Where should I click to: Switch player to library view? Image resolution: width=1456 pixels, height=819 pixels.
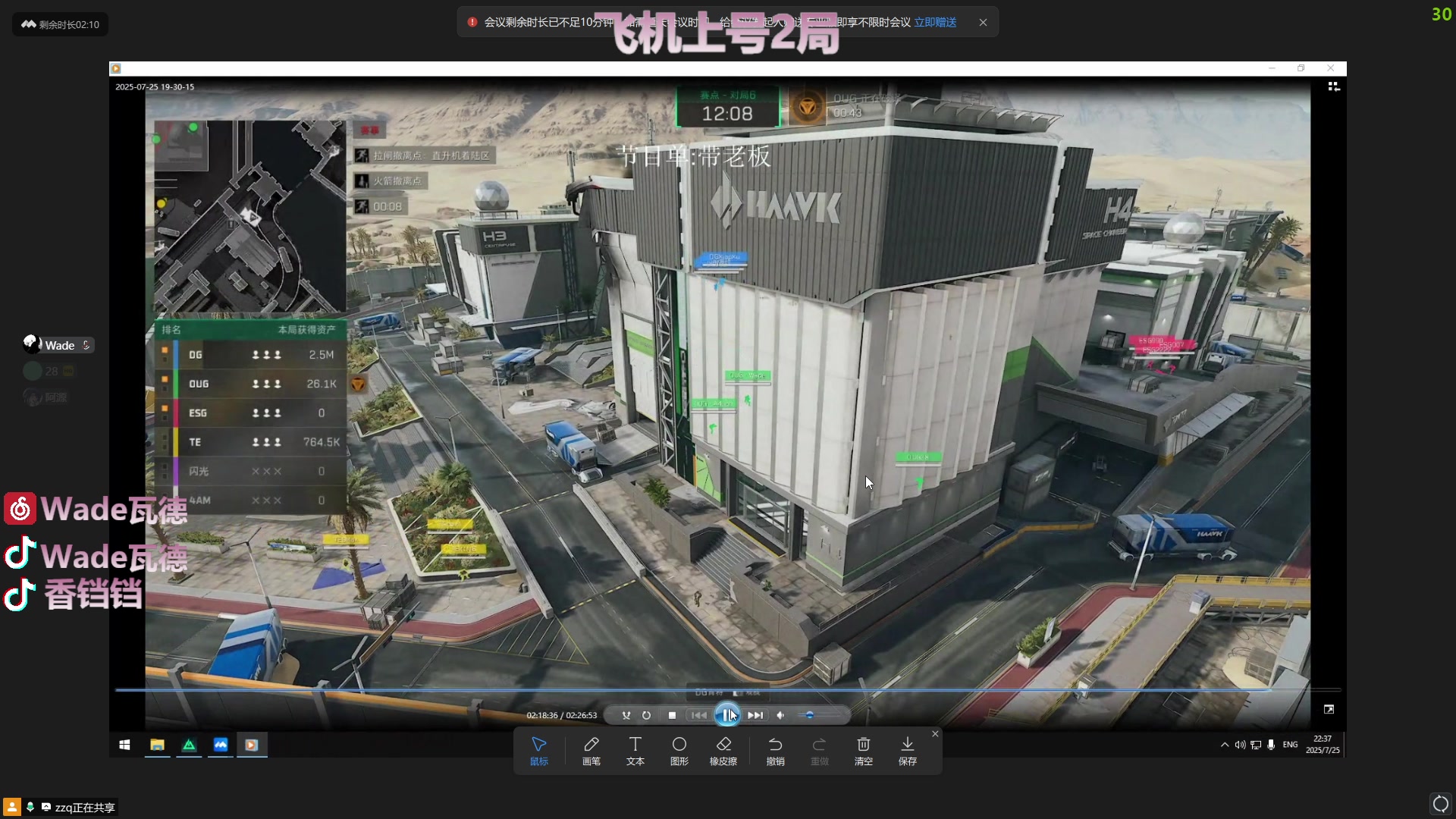[1334, 87]
